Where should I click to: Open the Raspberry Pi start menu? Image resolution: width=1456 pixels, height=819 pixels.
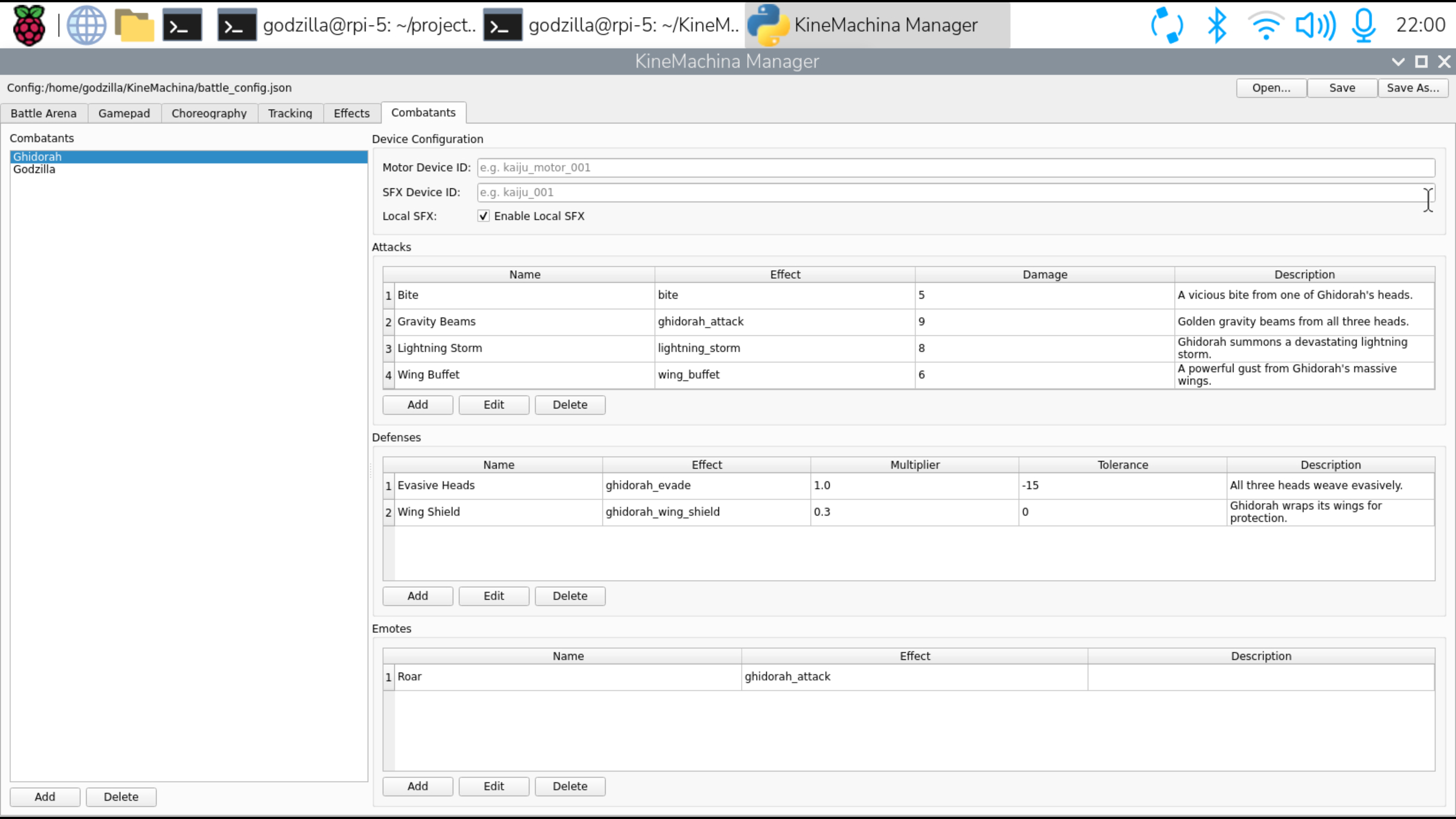[28, 25]
